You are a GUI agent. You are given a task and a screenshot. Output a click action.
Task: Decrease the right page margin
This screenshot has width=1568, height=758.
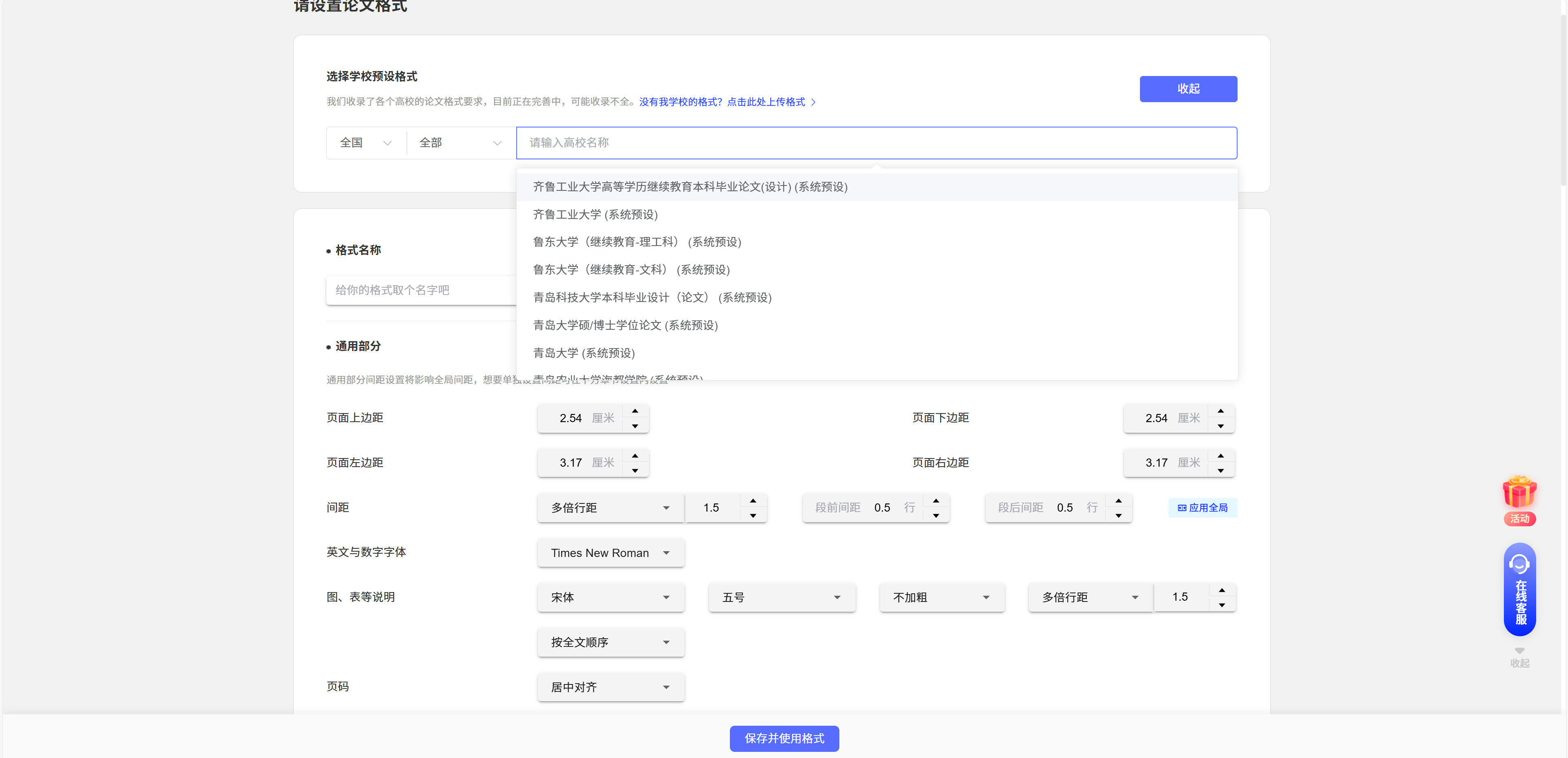[x=1220, y=471]
